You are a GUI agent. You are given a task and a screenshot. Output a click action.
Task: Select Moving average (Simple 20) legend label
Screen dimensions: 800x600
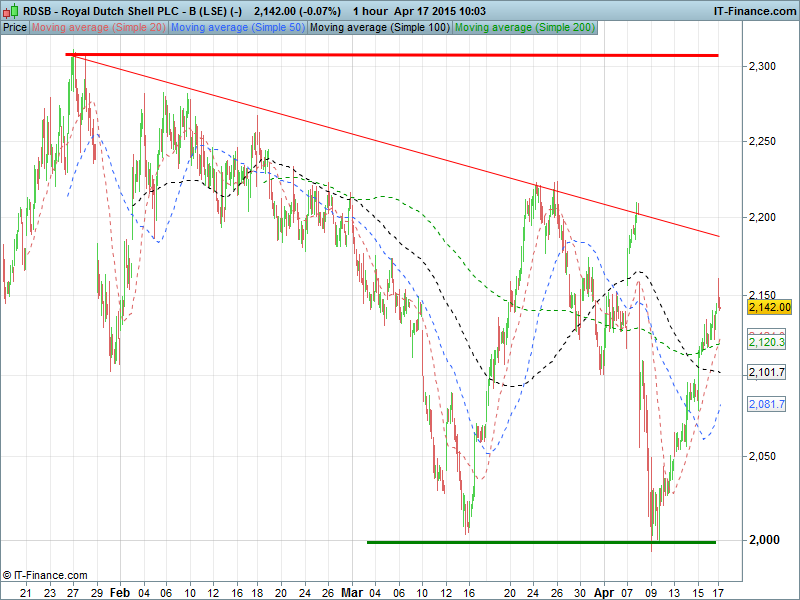coord(98,27)
